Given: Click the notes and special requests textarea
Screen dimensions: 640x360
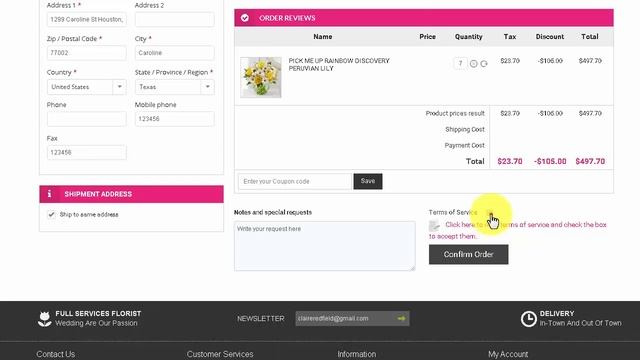Looking at the screenshot, I should point(325,246).
